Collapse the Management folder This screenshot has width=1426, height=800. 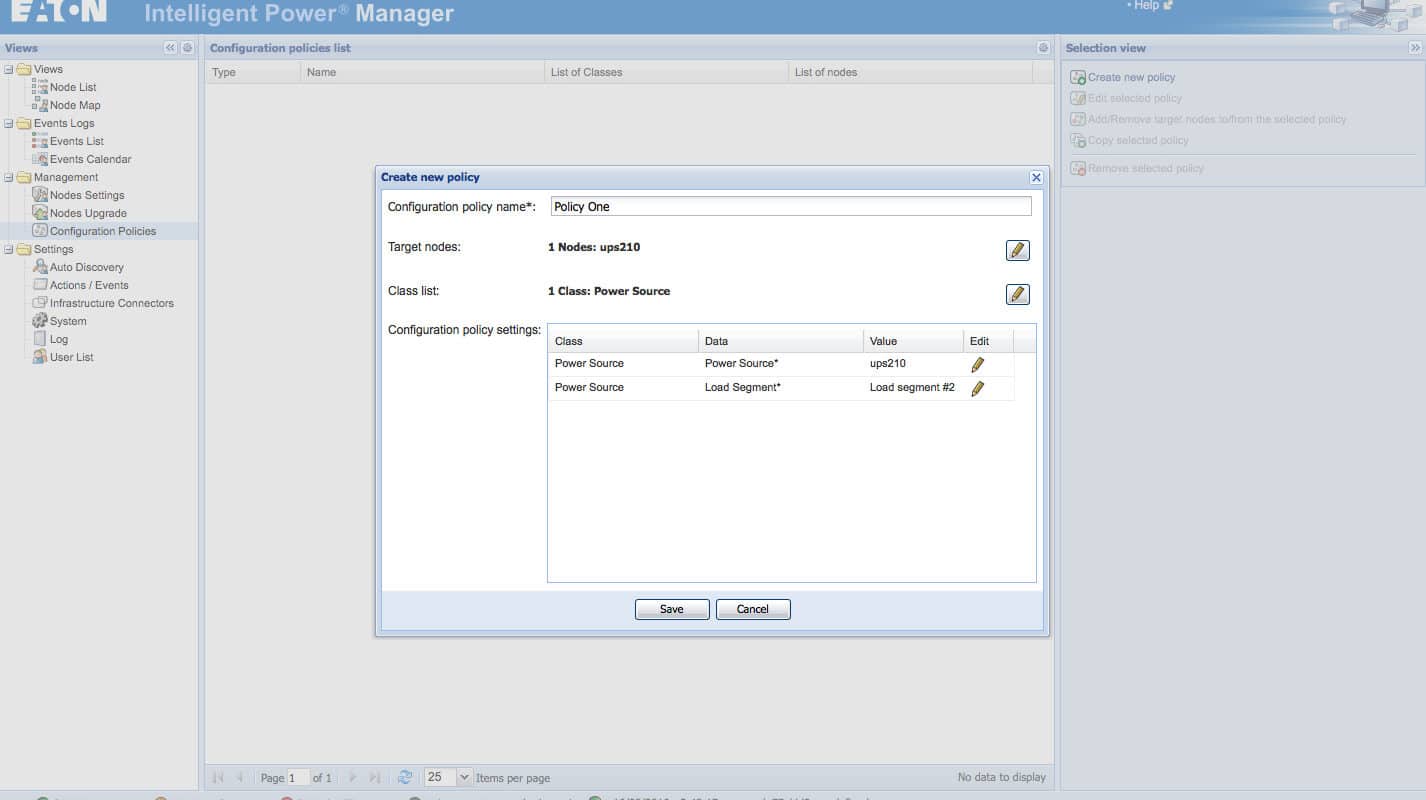tap(8, 177)
